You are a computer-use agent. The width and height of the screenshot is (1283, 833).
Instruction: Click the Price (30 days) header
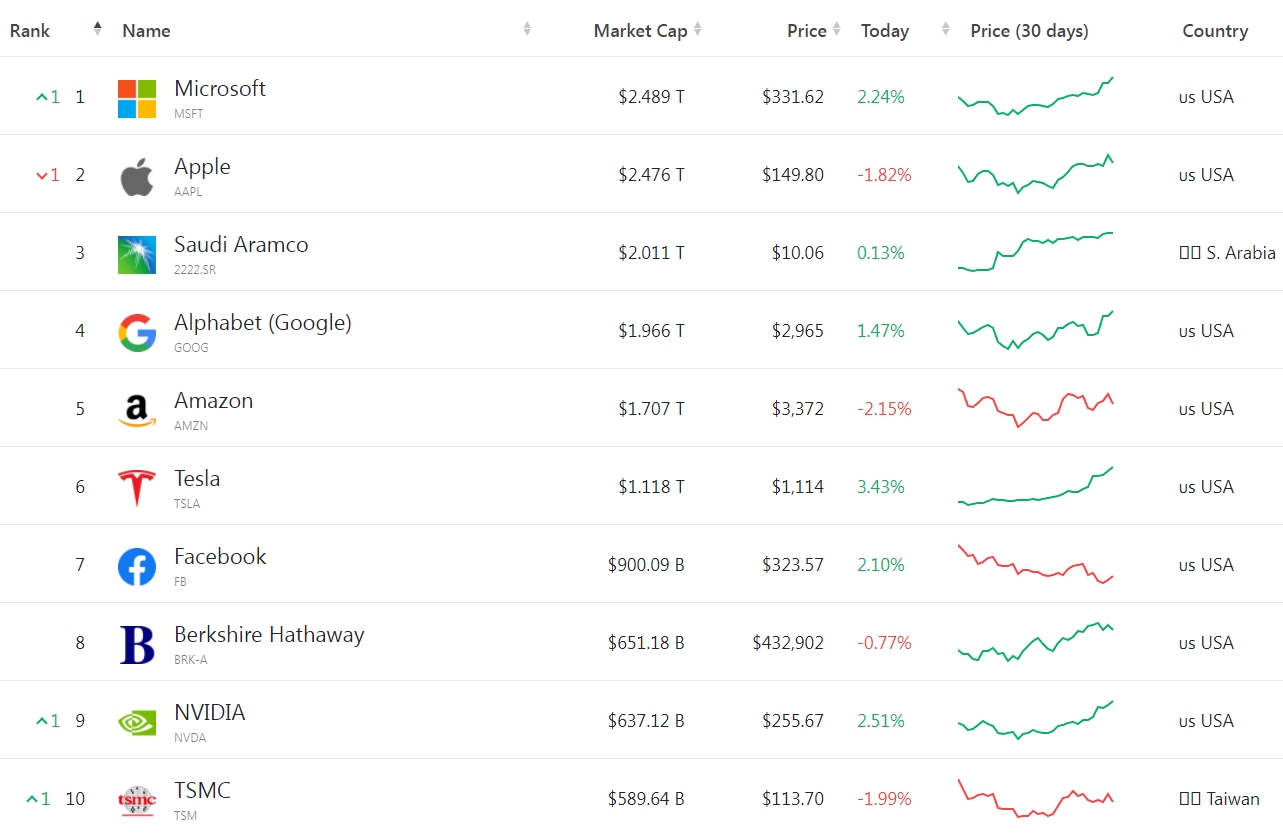tap(1030, 31)
